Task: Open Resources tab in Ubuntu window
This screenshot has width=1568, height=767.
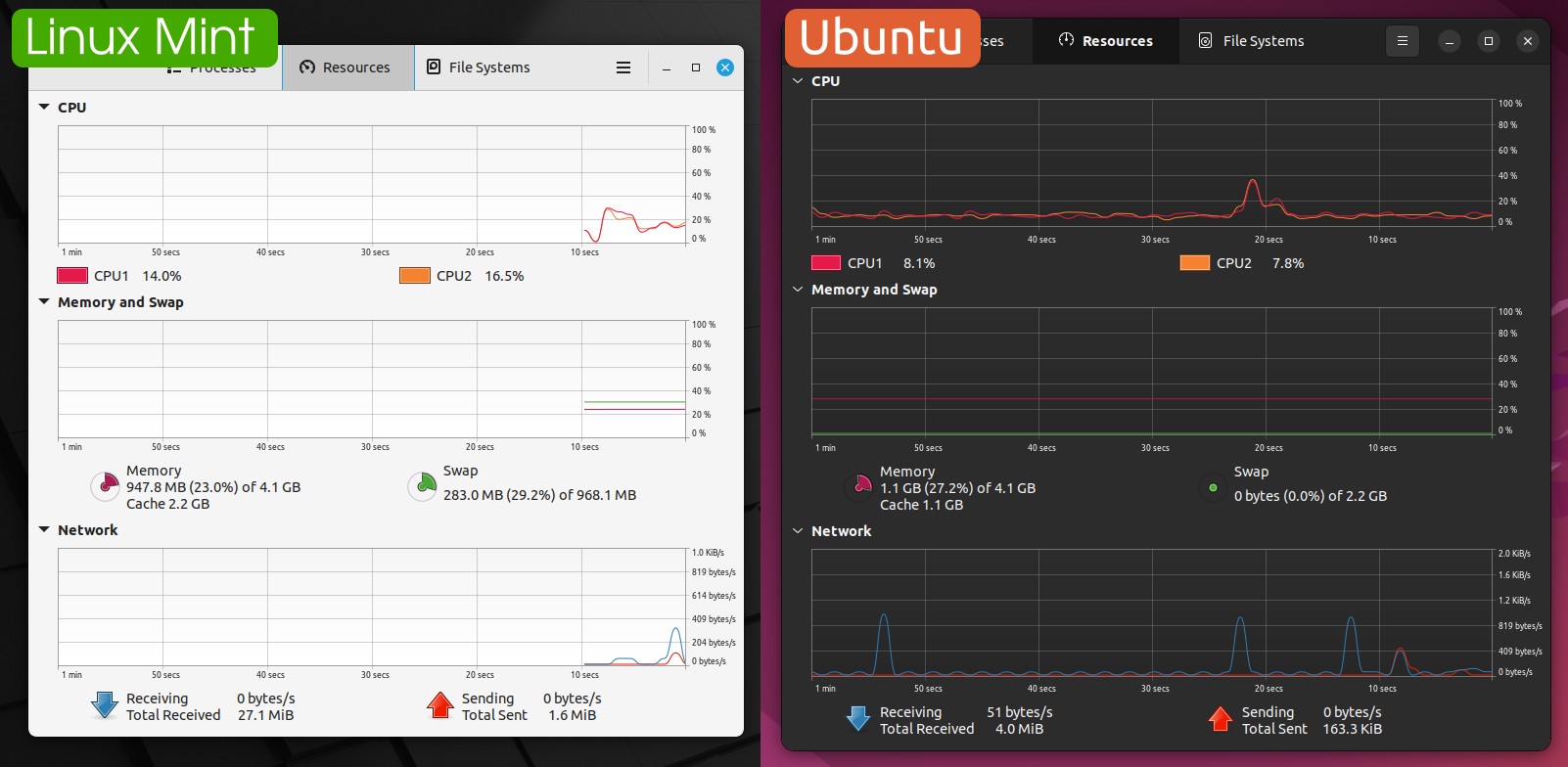Action: 1106,41
